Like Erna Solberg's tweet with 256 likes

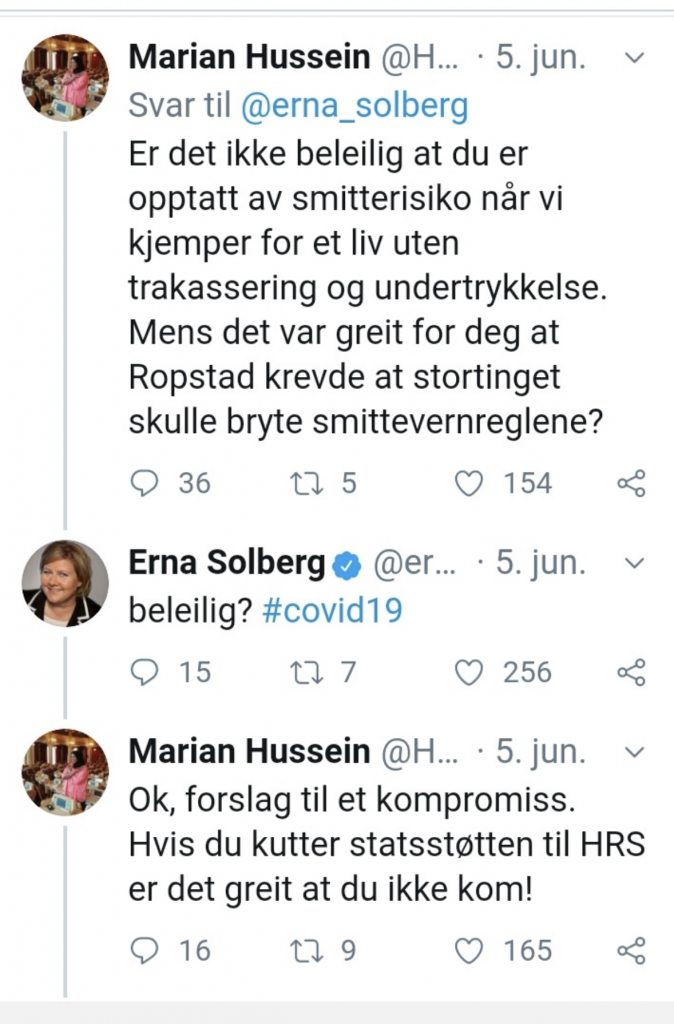(x=469, y=672)
